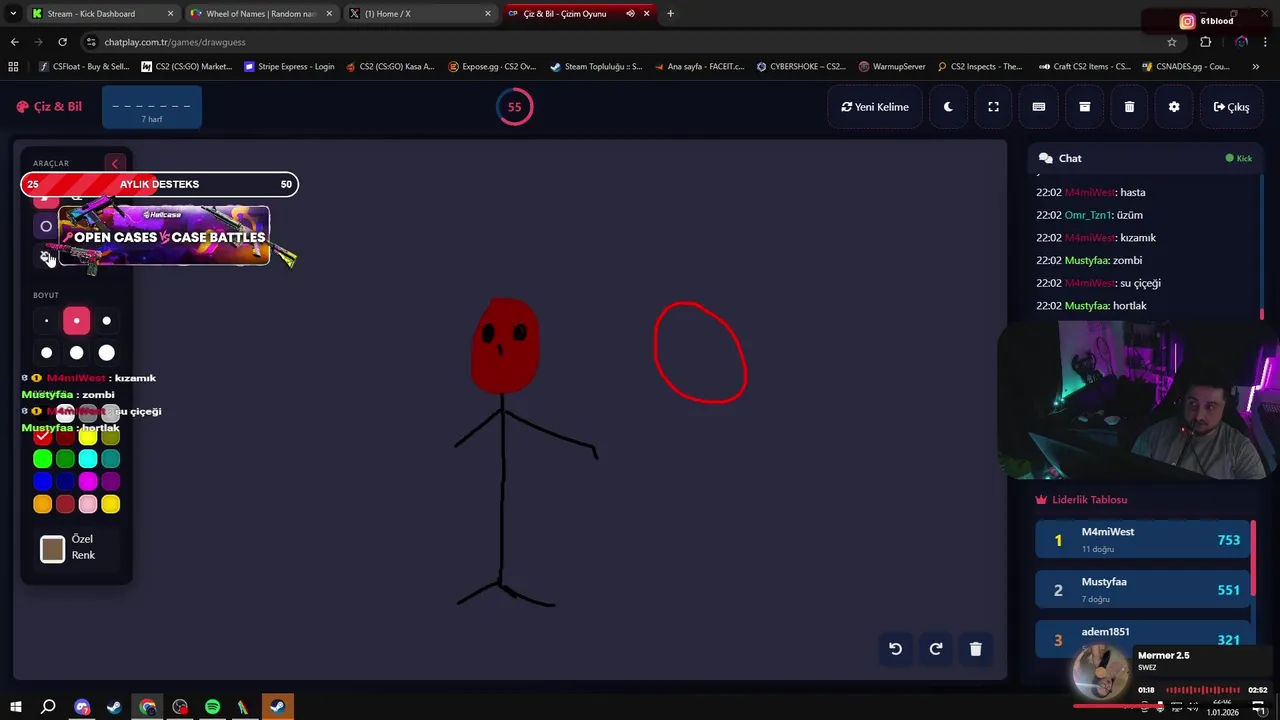Open the Stripe Express - Login bookmark

290,67
